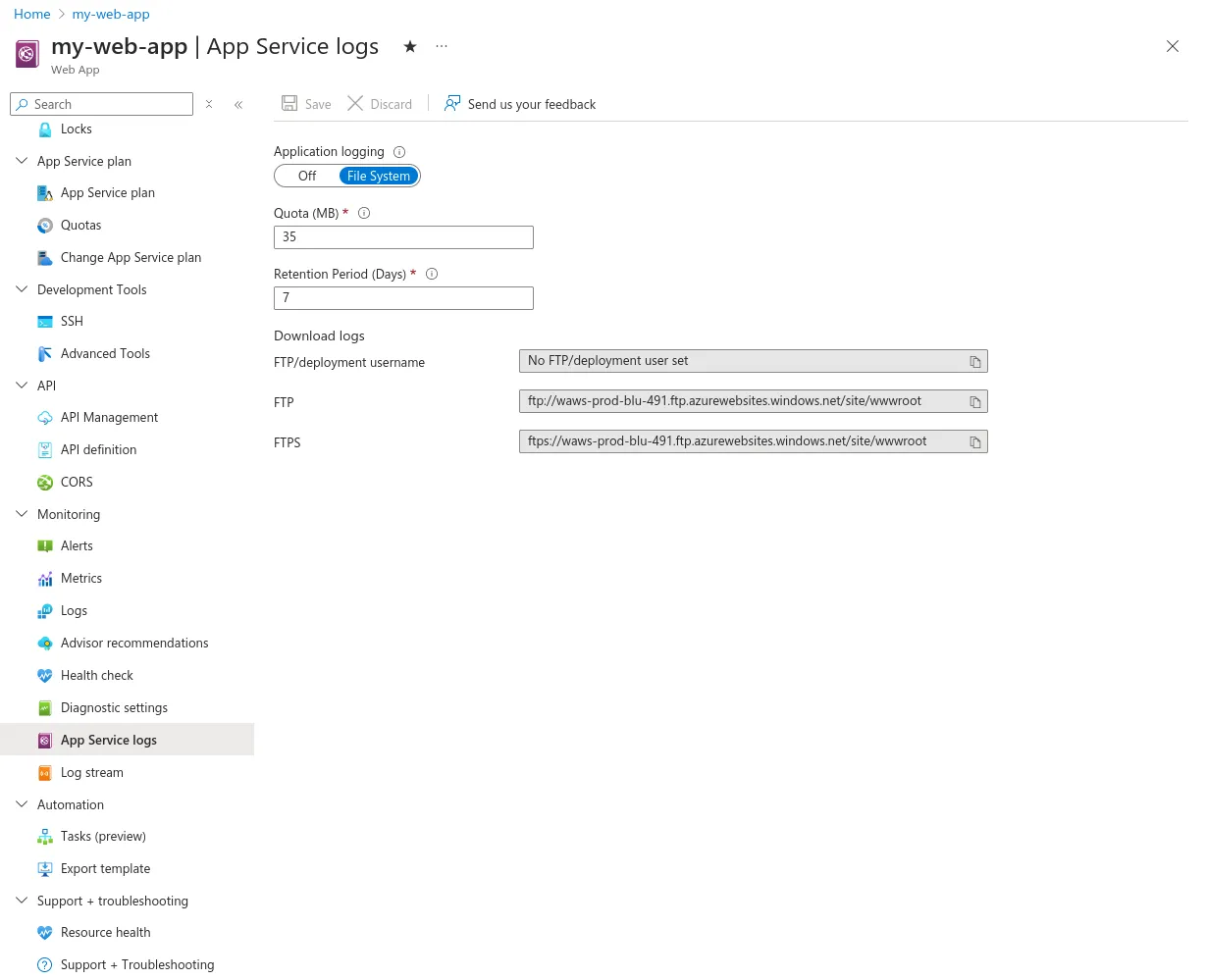This screenshot has width=1206, height=980.
Task: Click the Resource health icon
Action: (44, 933)
